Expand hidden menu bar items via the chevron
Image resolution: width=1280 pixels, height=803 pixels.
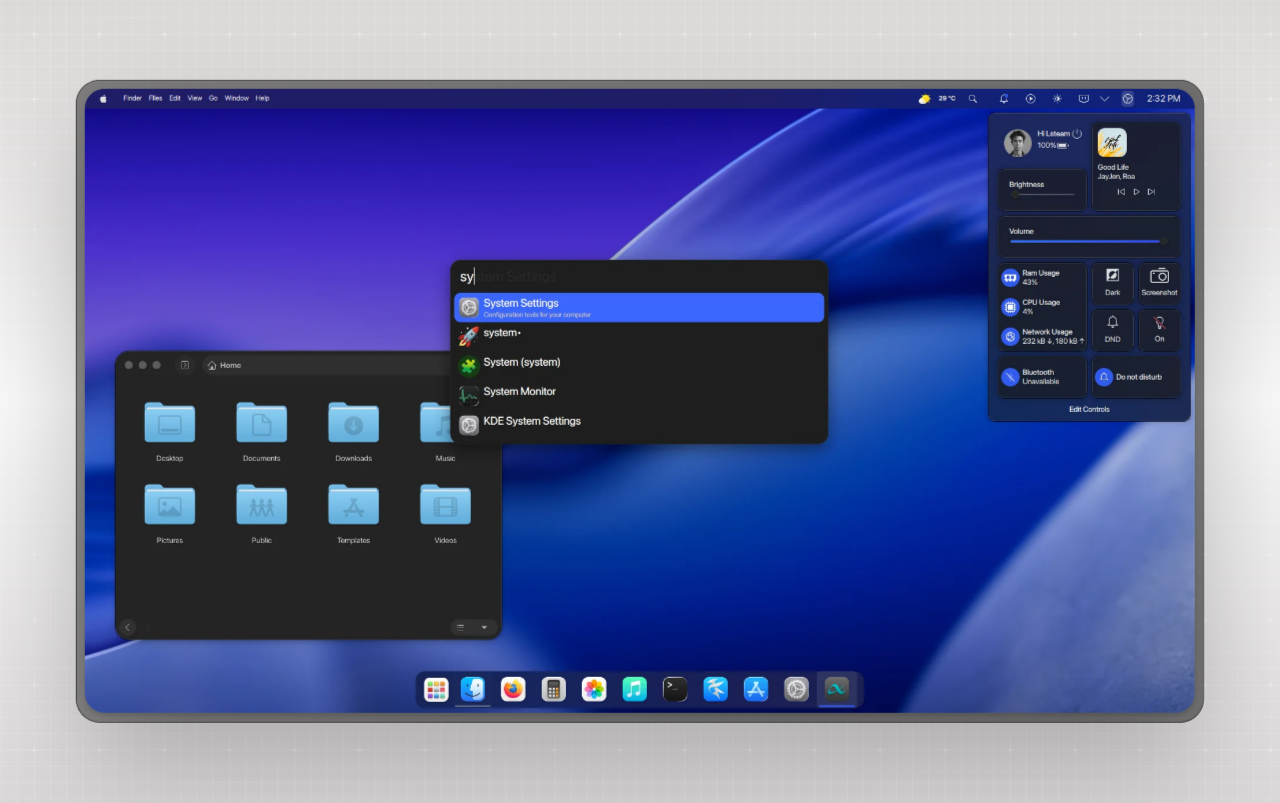click(1105, 98)
